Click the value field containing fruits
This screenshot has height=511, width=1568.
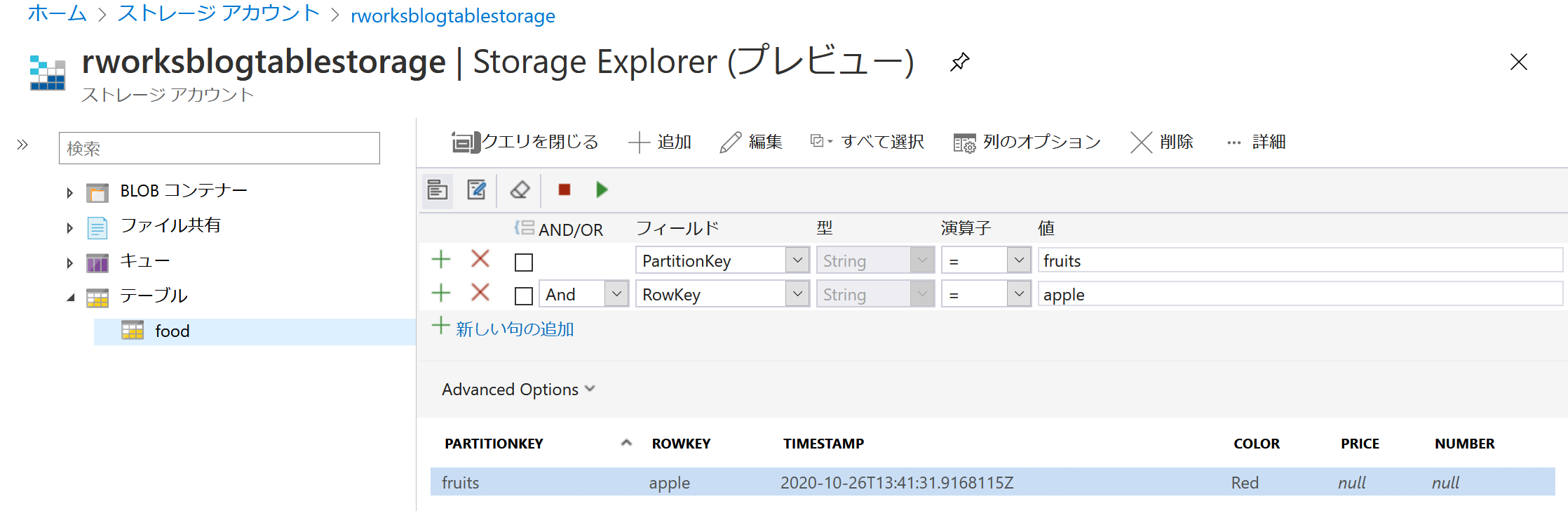1300,260
